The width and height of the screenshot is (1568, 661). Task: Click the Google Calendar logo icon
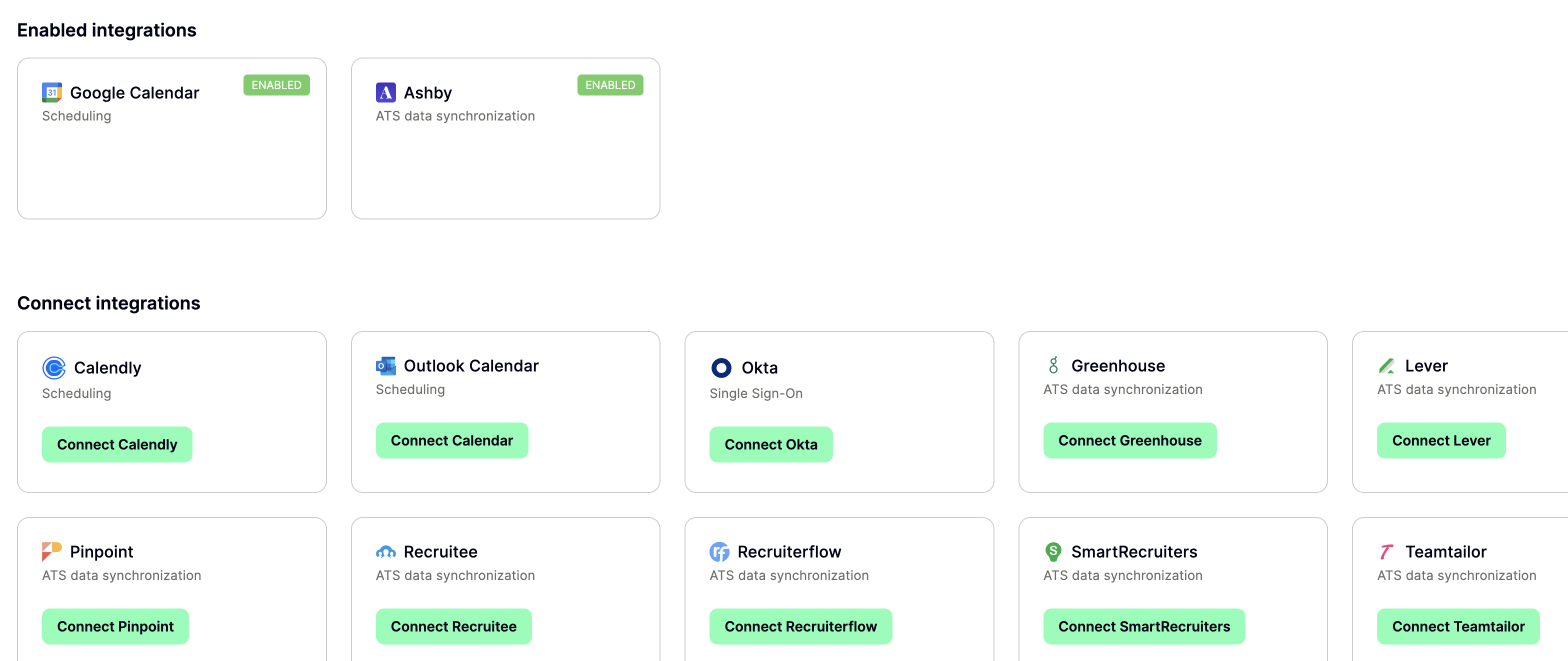pyautogui.click(x=51, y=92)
